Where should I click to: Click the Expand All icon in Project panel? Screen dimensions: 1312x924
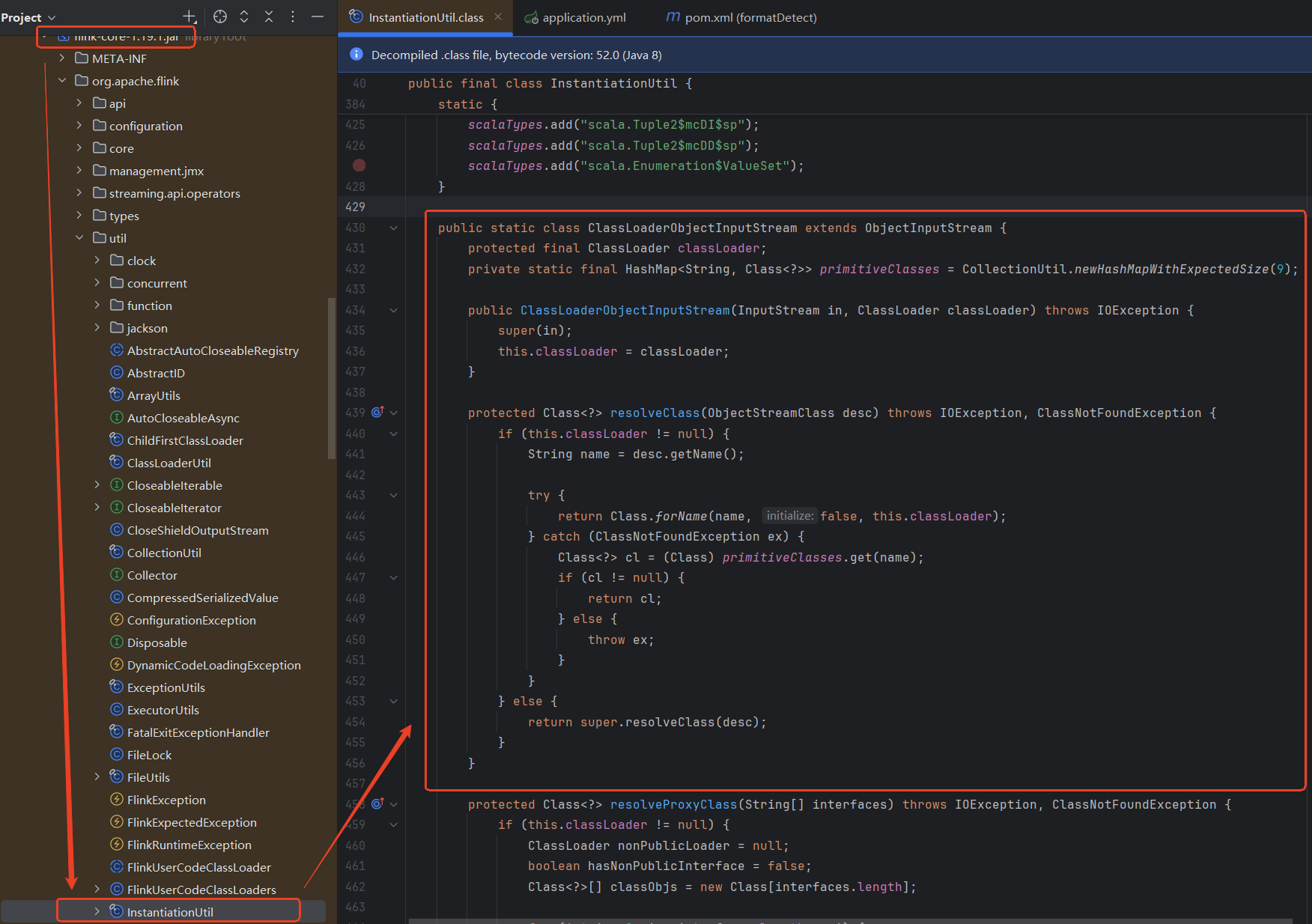click(244, 16)
